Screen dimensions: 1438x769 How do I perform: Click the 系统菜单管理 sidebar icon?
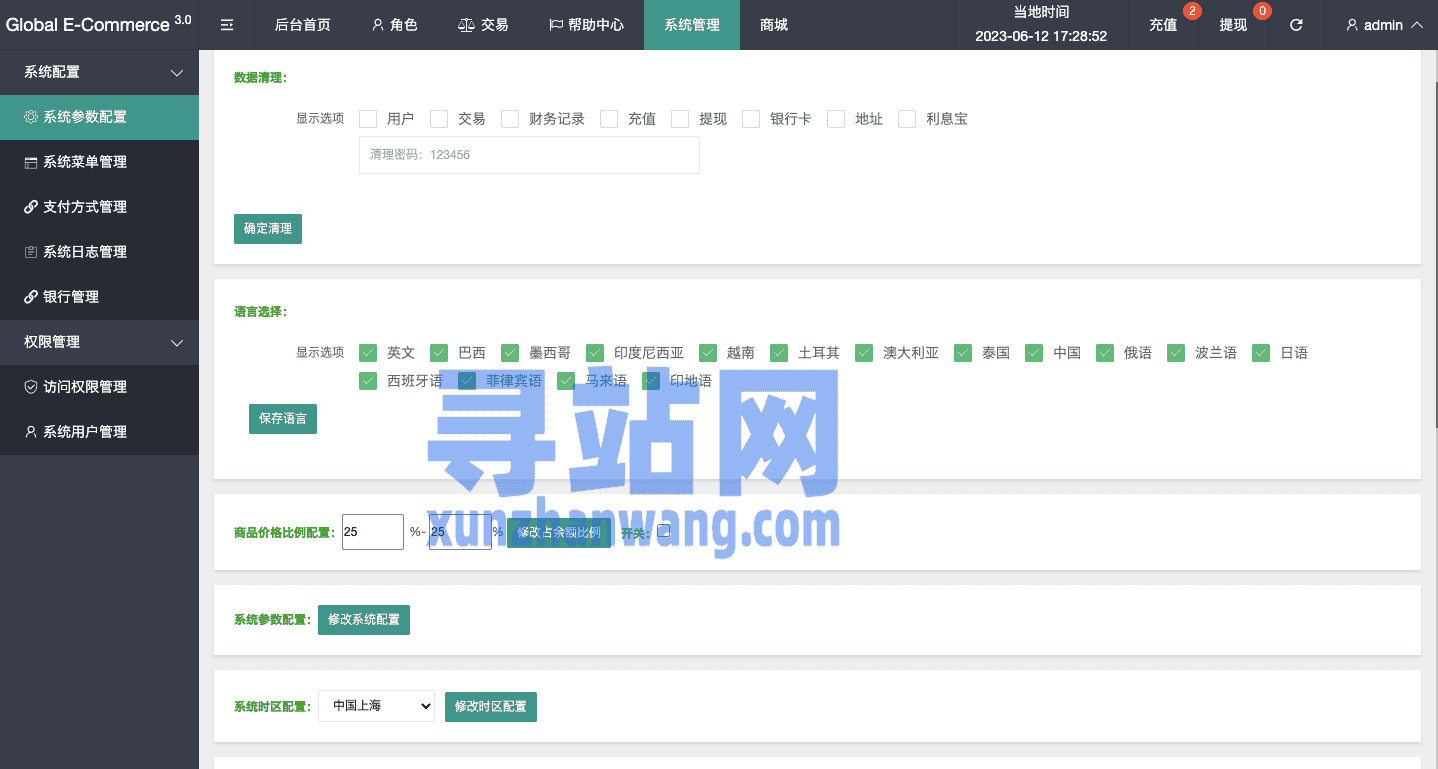coord(31,162)
